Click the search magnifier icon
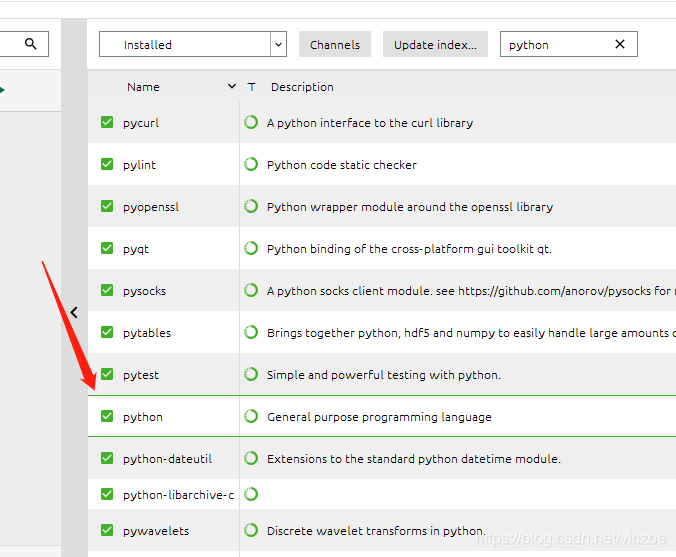Screen dimensions: 676x557 (31, 44)
